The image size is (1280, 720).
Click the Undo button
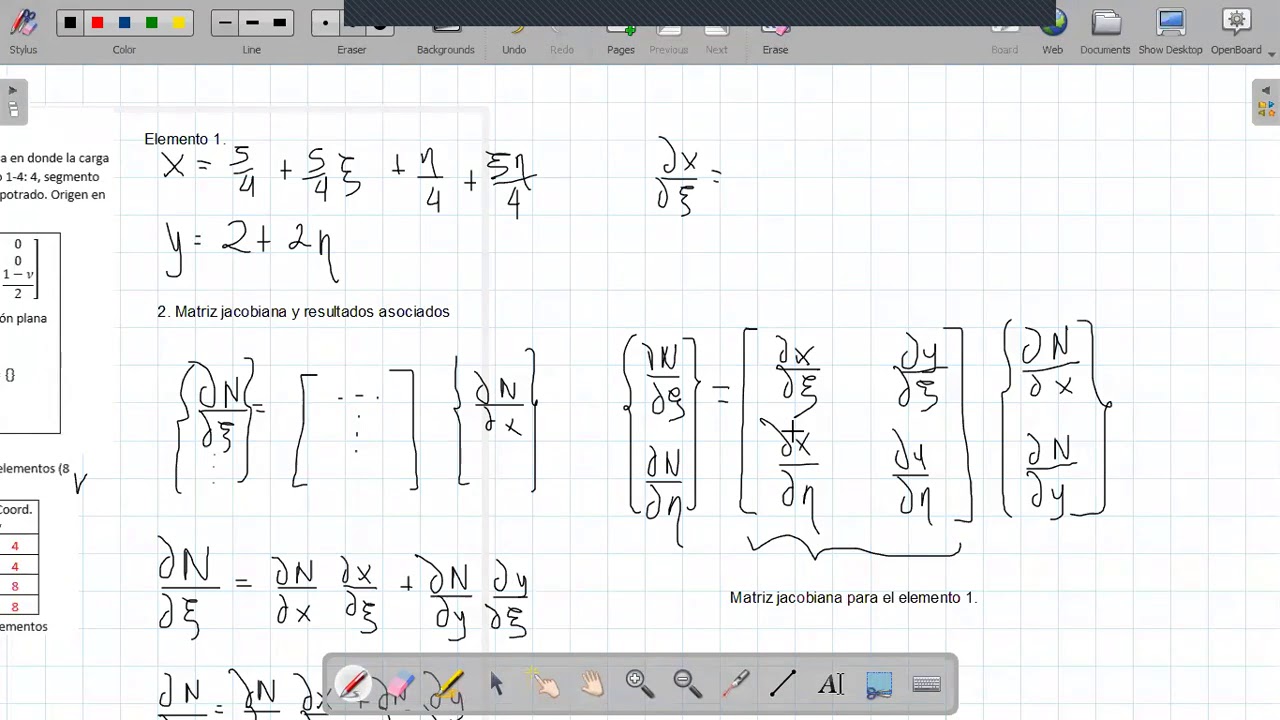pos(514,28)
